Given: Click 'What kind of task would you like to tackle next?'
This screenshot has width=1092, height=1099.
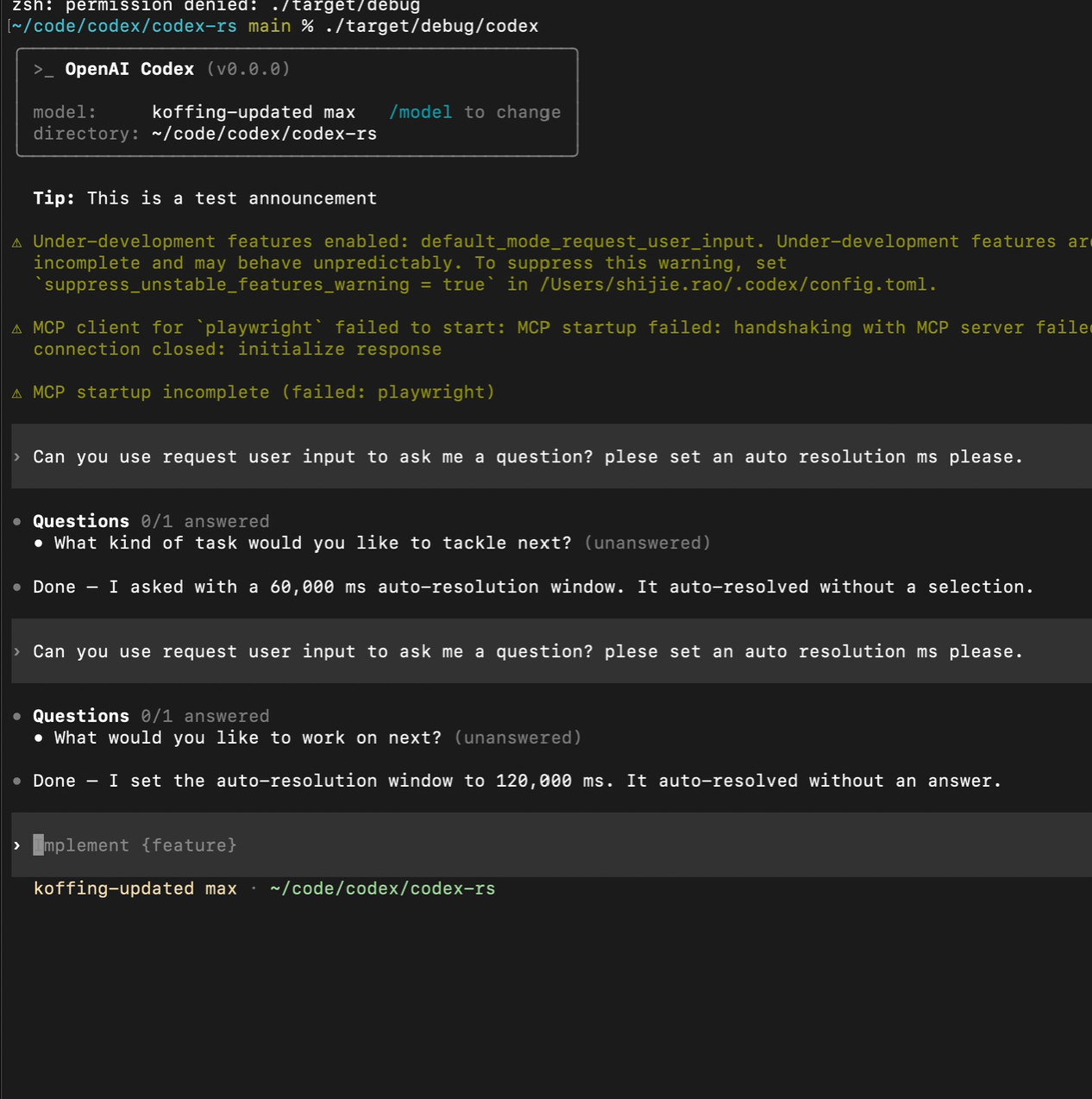Looking at the screenshot, I should [x=313, y=543].
